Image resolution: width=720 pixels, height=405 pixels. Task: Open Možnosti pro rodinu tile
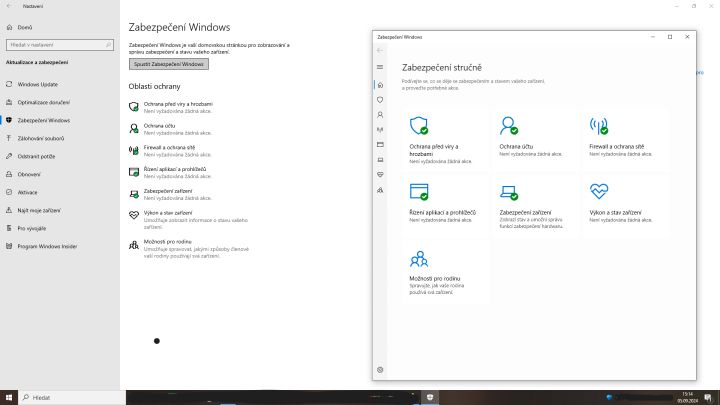445,272
